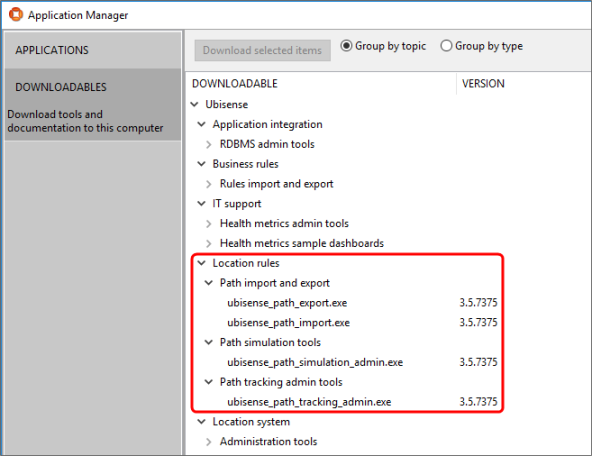The image size is (592, 456).
Task: Collapse the Application integration node
Action: 202,124
